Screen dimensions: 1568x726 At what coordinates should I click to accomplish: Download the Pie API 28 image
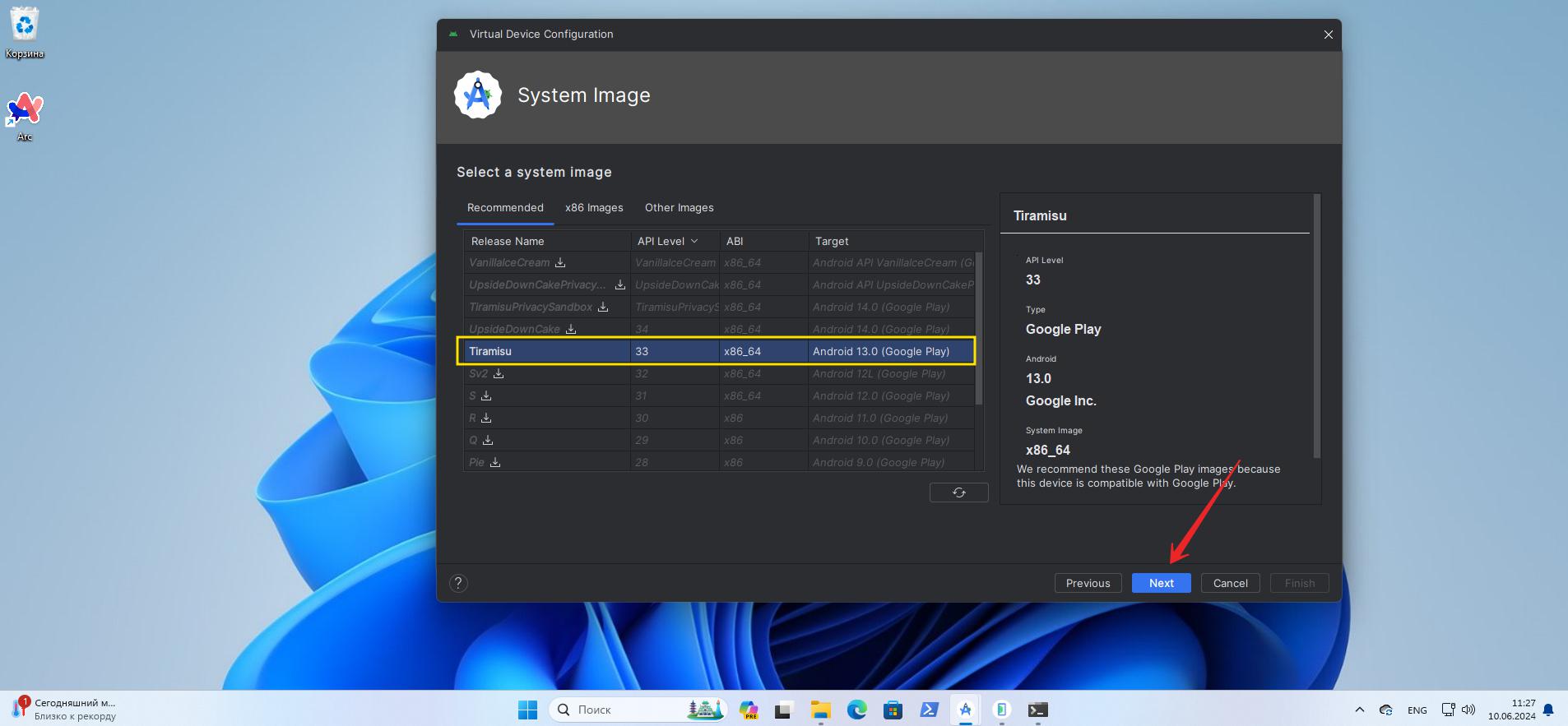495,462
